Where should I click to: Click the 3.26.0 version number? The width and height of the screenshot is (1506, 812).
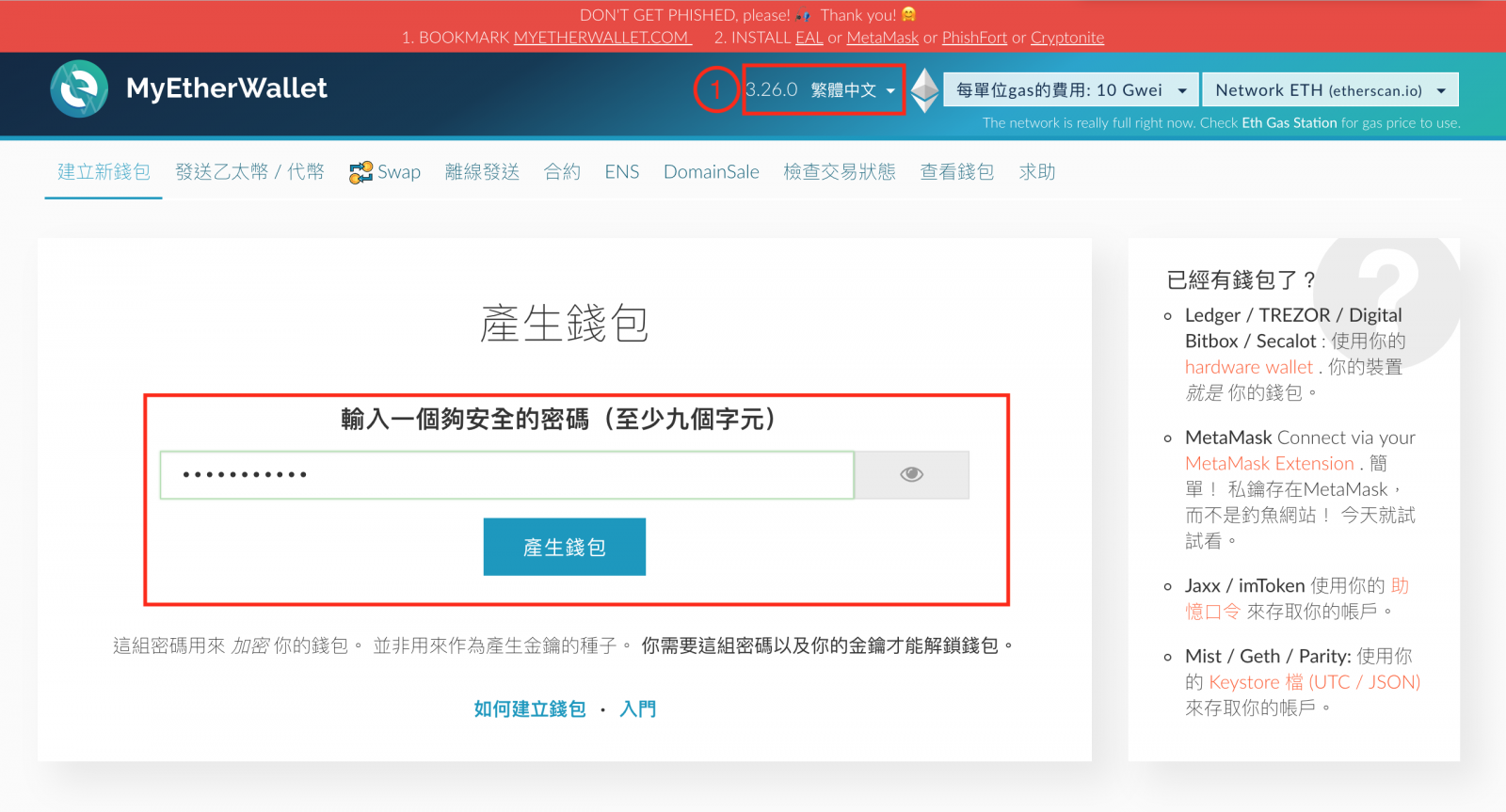[772, 89]
